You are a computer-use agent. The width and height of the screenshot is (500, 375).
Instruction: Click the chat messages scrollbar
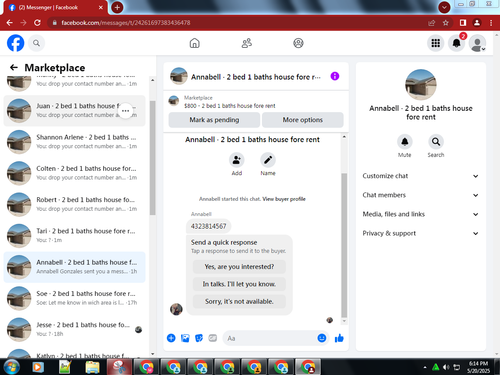(x=344, y=245)
